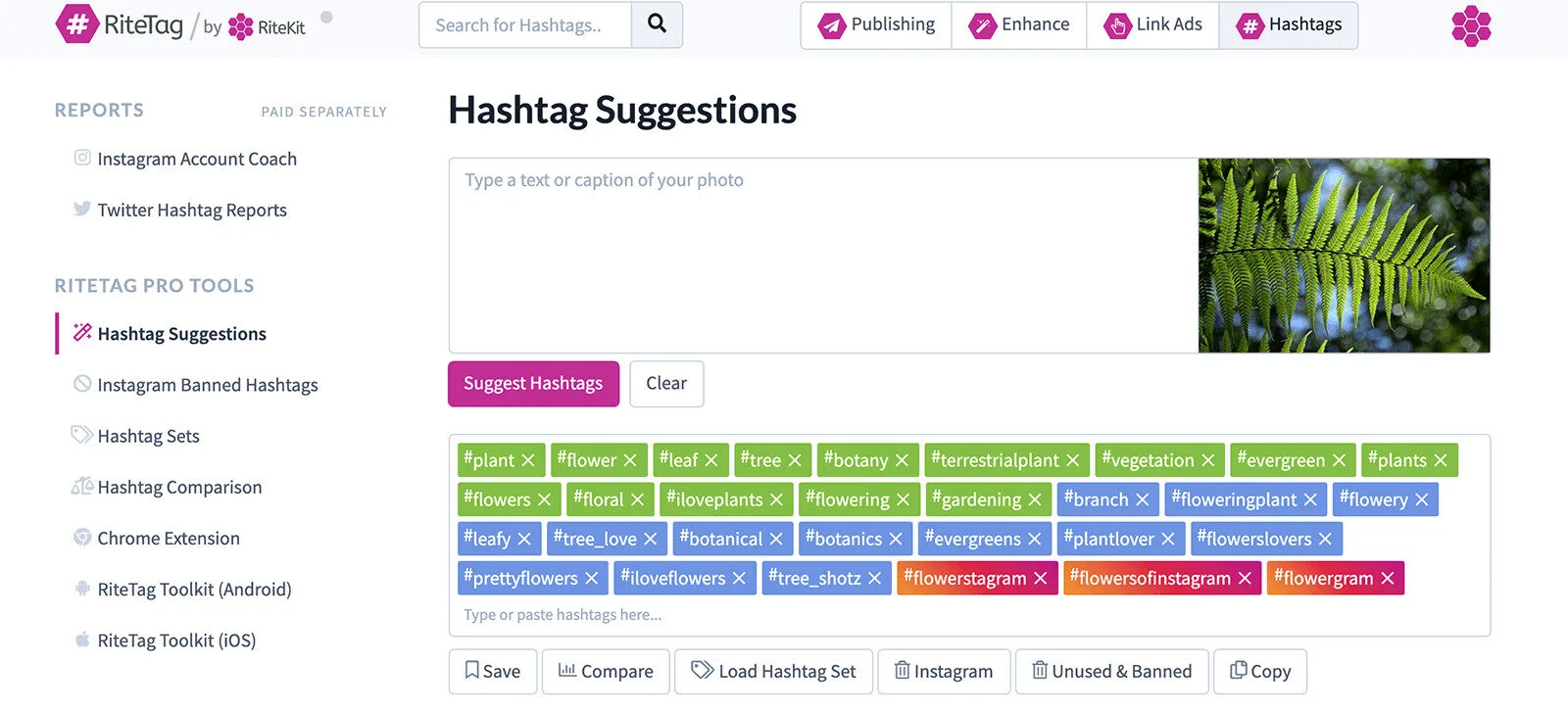Screen dimensions: 1568x711
Task: Click the search magnifier icon
Action: click(x=657, y=24)
